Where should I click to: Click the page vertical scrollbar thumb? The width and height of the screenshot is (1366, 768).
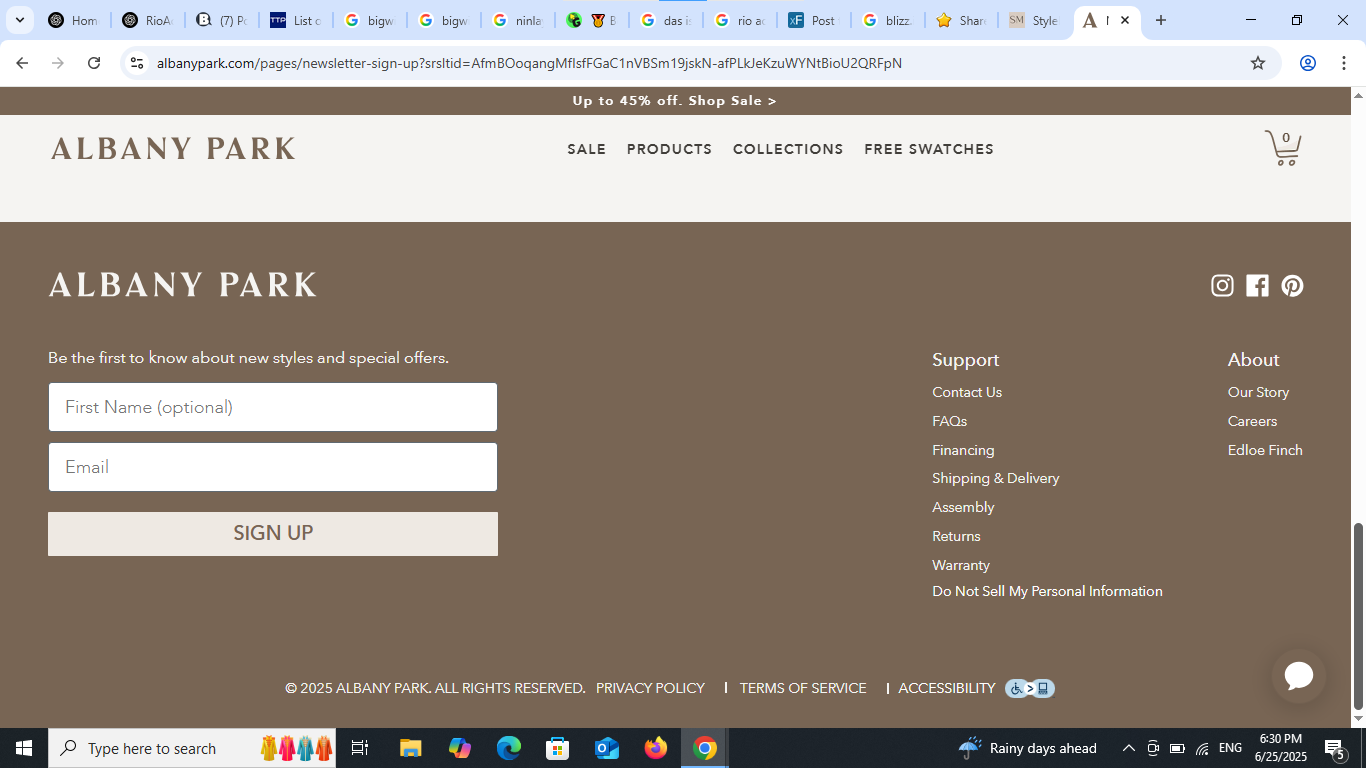pos(1358,615)
